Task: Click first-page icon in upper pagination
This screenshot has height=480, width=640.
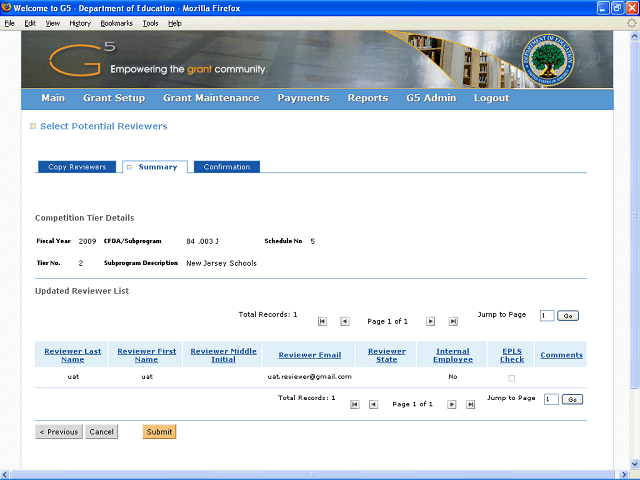Action: click(x=322, y=322)
